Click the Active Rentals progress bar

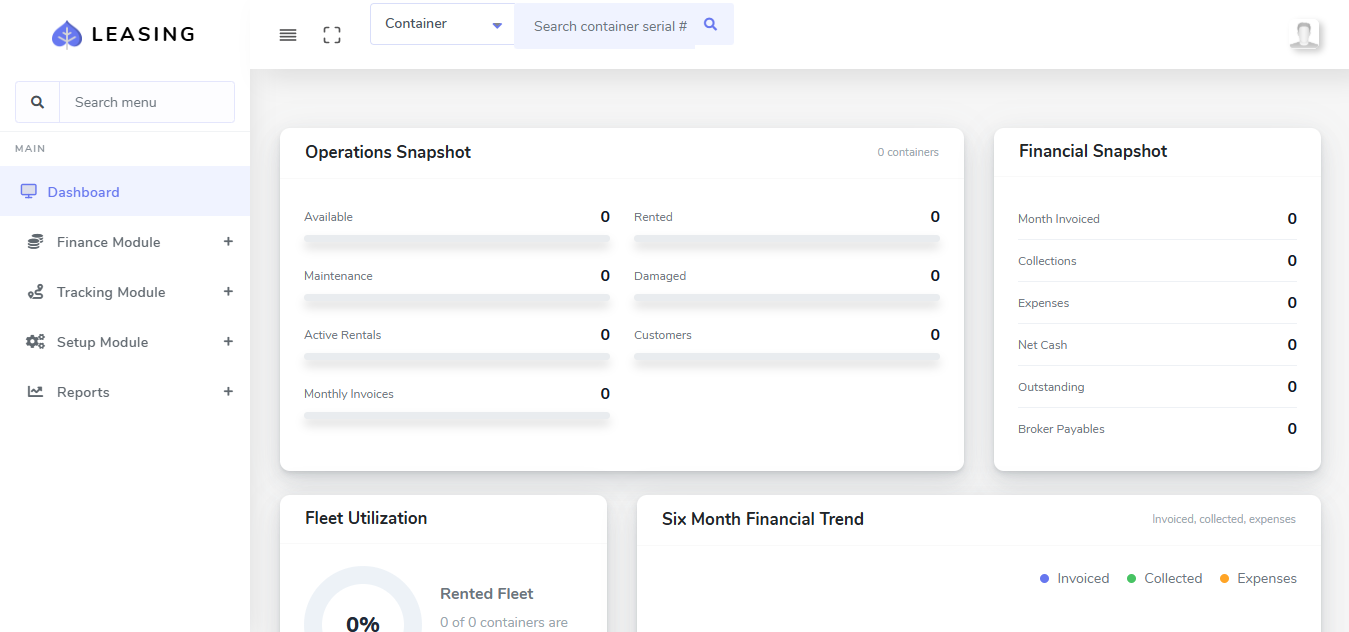[x=457, y=358]
